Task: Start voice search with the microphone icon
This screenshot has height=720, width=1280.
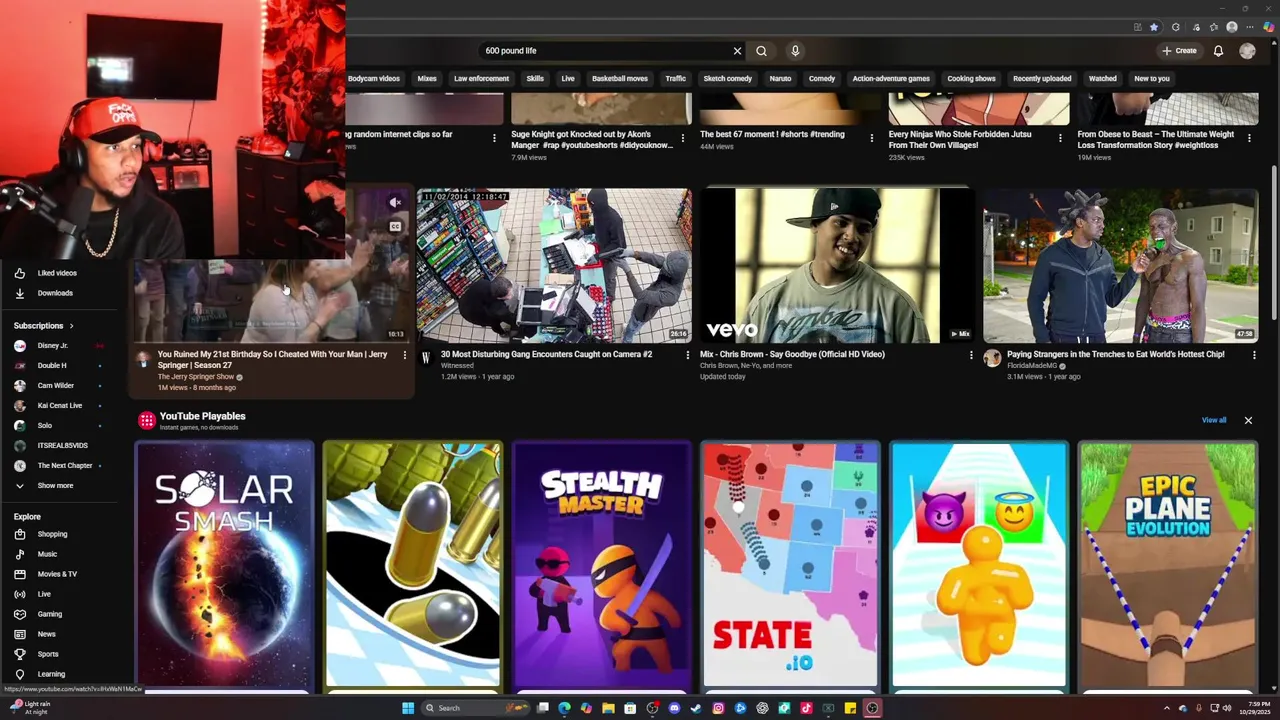Action: 795,51
